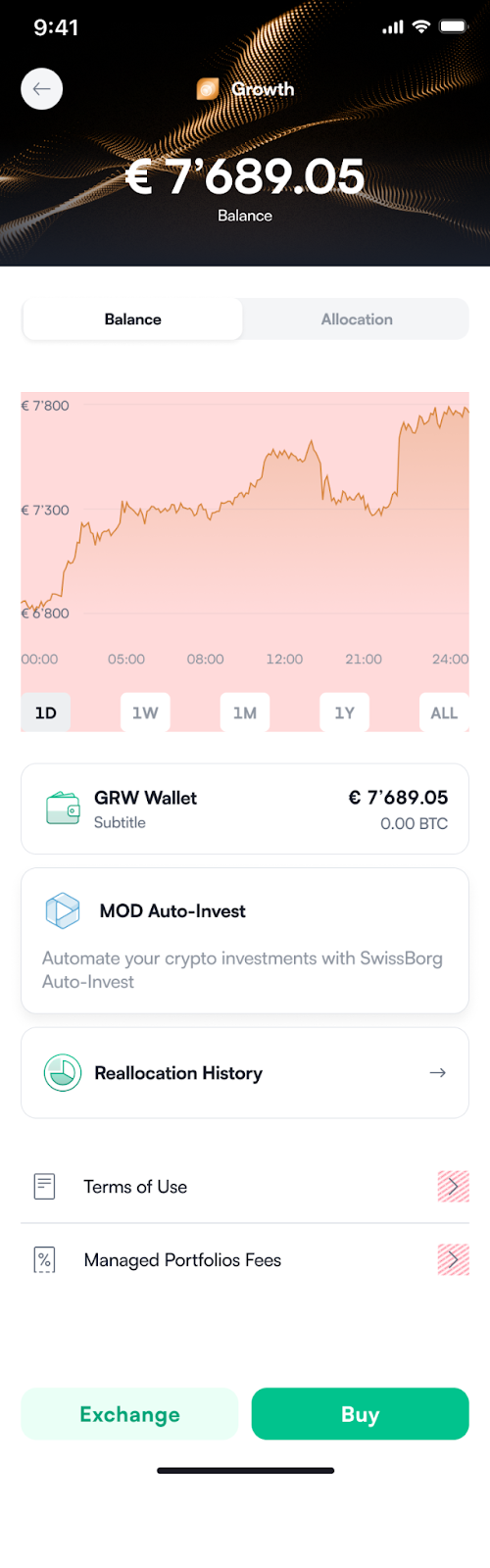Select the 1W time range

click(x=145, y=712)
